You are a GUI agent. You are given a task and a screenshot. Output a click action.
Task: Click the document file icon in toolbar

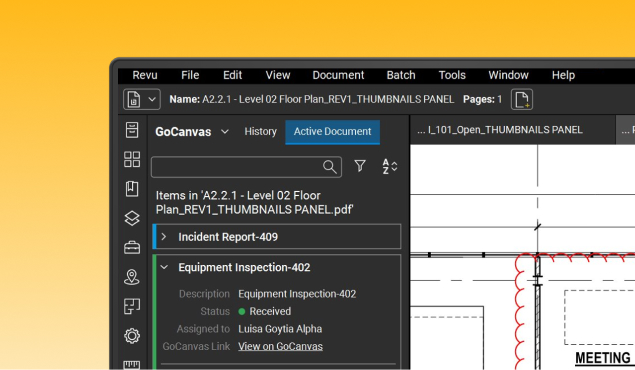click(x=134, y=99)
